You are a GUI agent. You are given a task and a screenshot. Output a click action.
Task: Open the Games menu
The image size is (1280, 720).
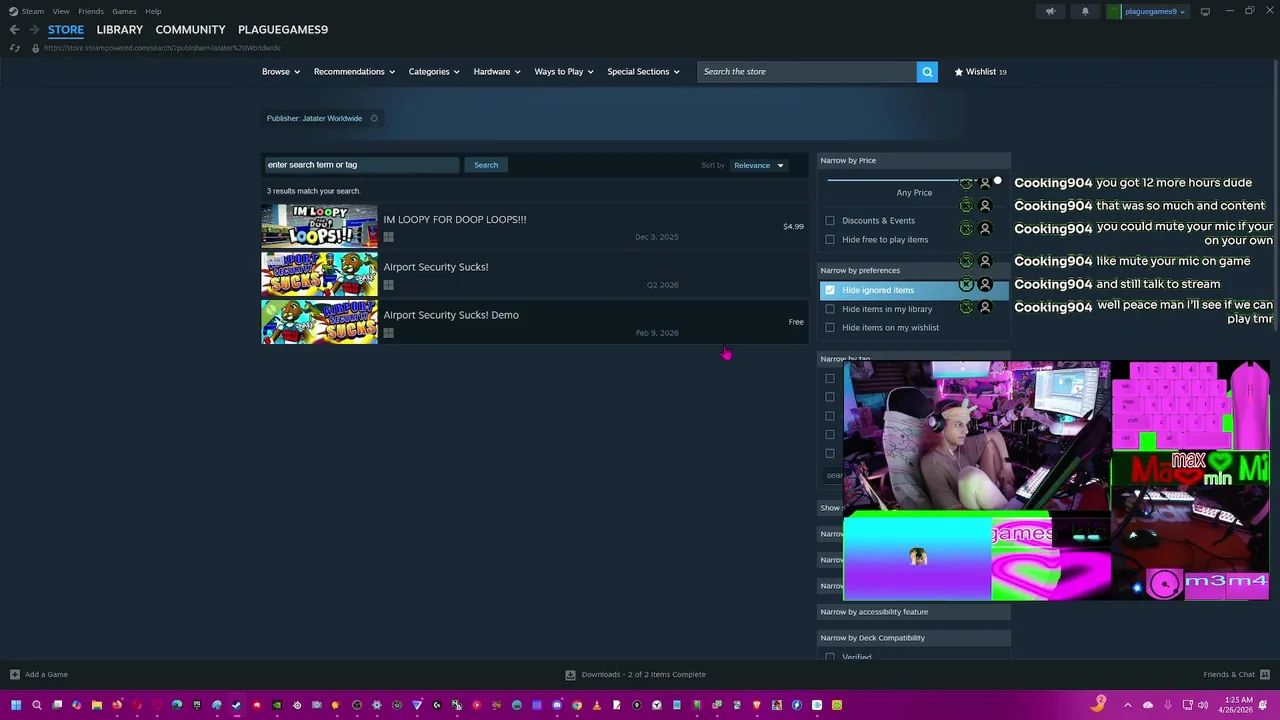pos(124,12)
